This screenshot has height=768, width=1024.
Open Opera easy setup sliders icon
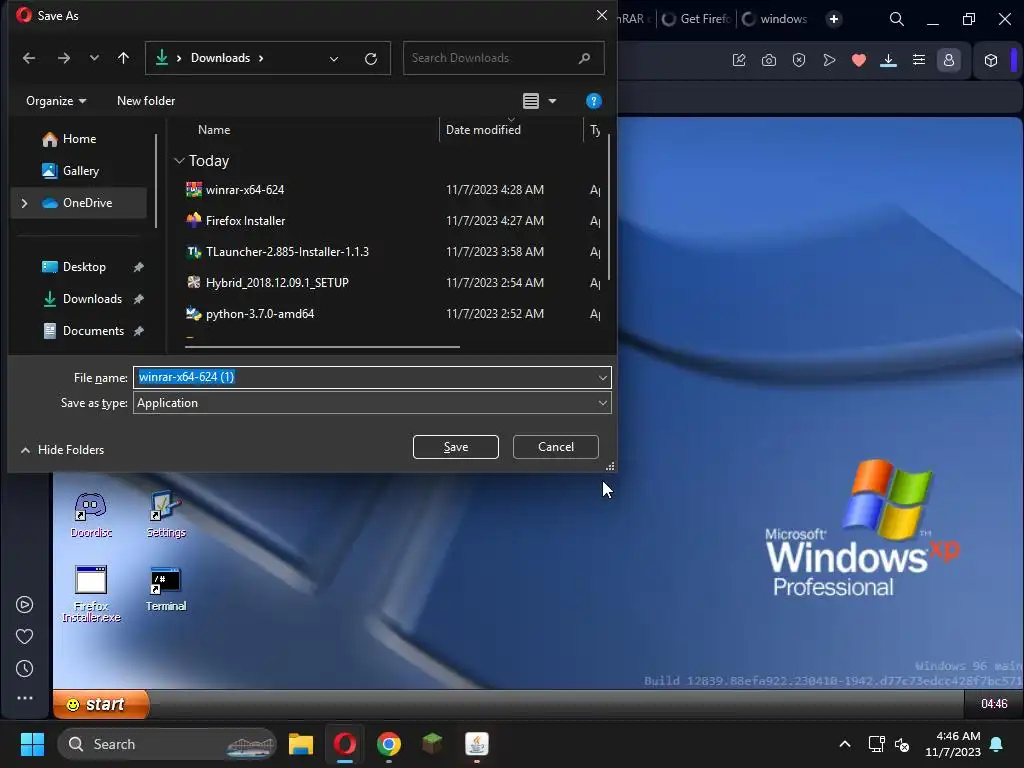(919, 60)
